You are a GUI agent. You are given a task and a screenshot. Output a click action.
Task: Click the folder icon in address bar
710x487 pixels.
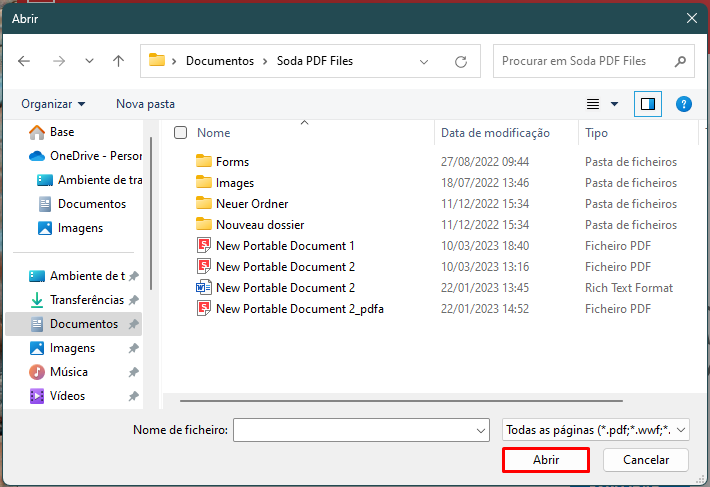(x=157, y=60)
